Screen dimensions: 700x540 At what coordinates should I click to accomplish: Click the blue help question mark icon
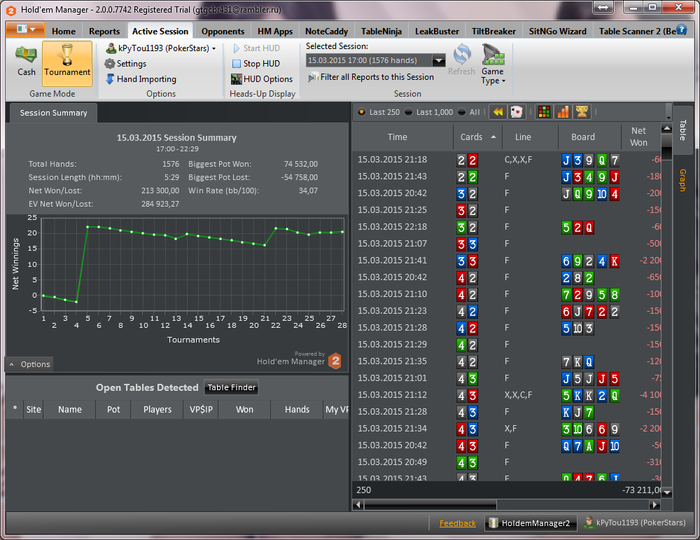click(x=681, y=29)
